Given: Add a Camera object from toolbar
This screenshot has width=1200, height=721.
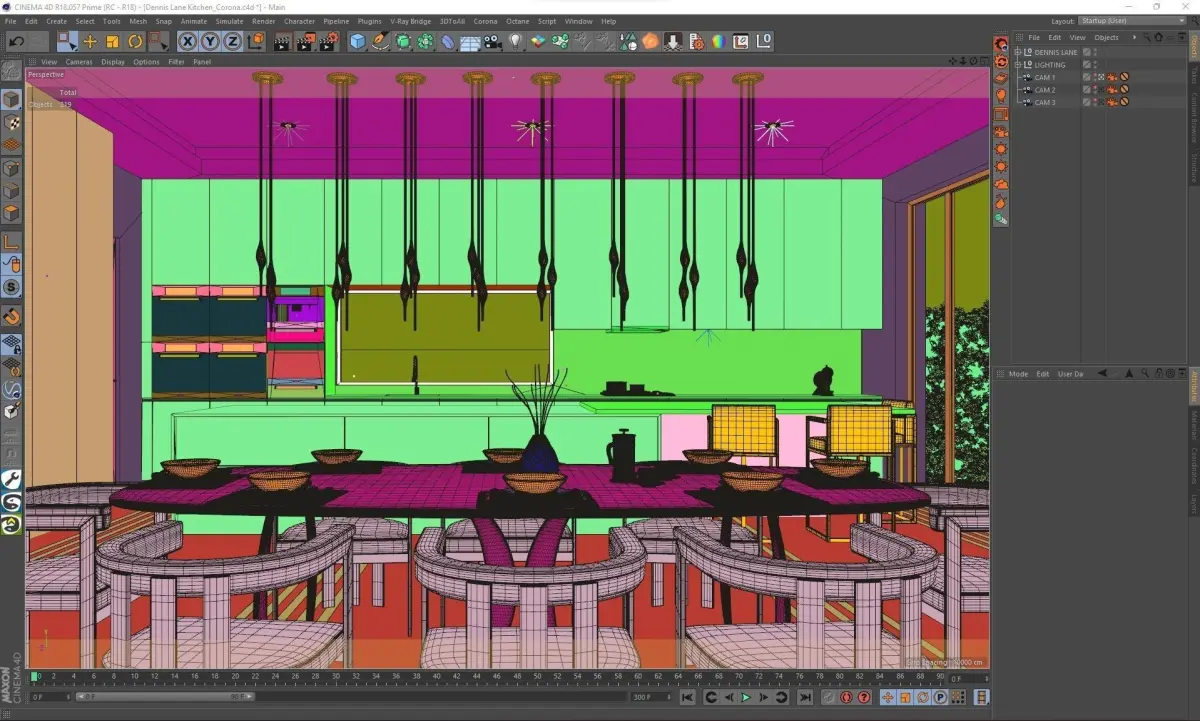Looking at the screenshot, I should [x=492, y=41].
